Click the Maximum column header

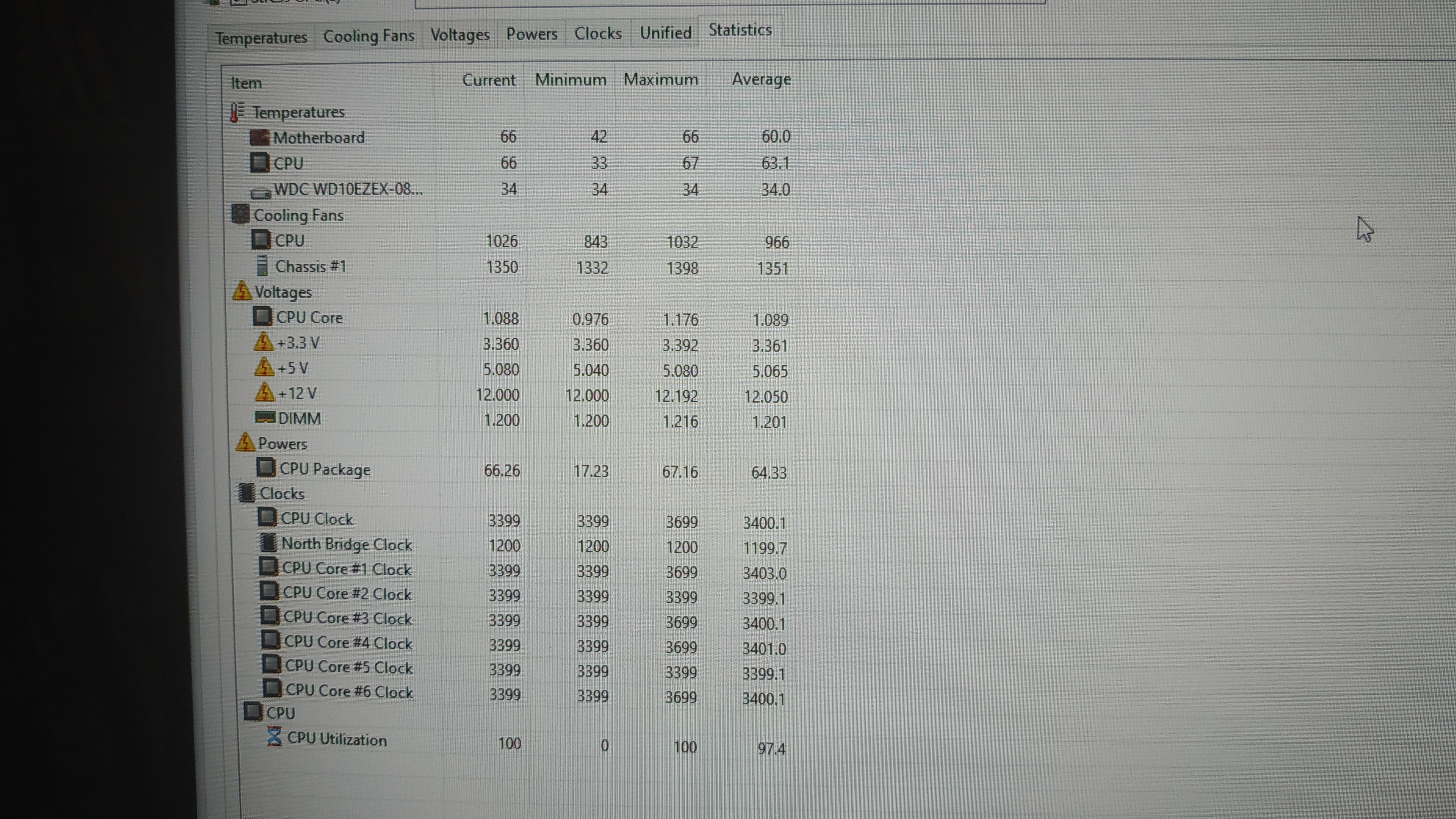pyautogui.click(x=660, y=80)
